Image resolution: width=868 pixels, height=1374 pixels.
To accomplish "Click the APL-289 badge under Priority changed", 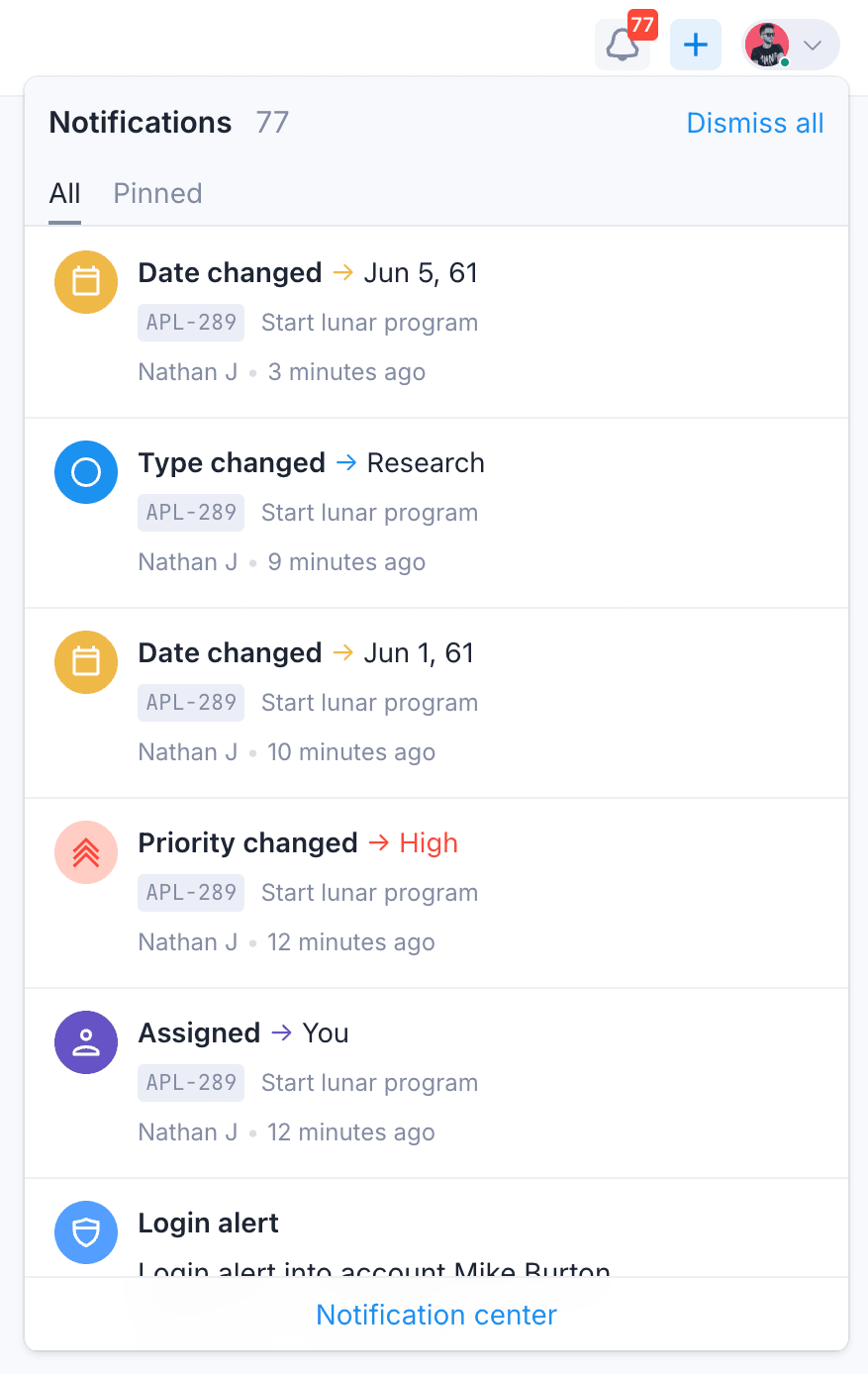I will tap(190, 892).
